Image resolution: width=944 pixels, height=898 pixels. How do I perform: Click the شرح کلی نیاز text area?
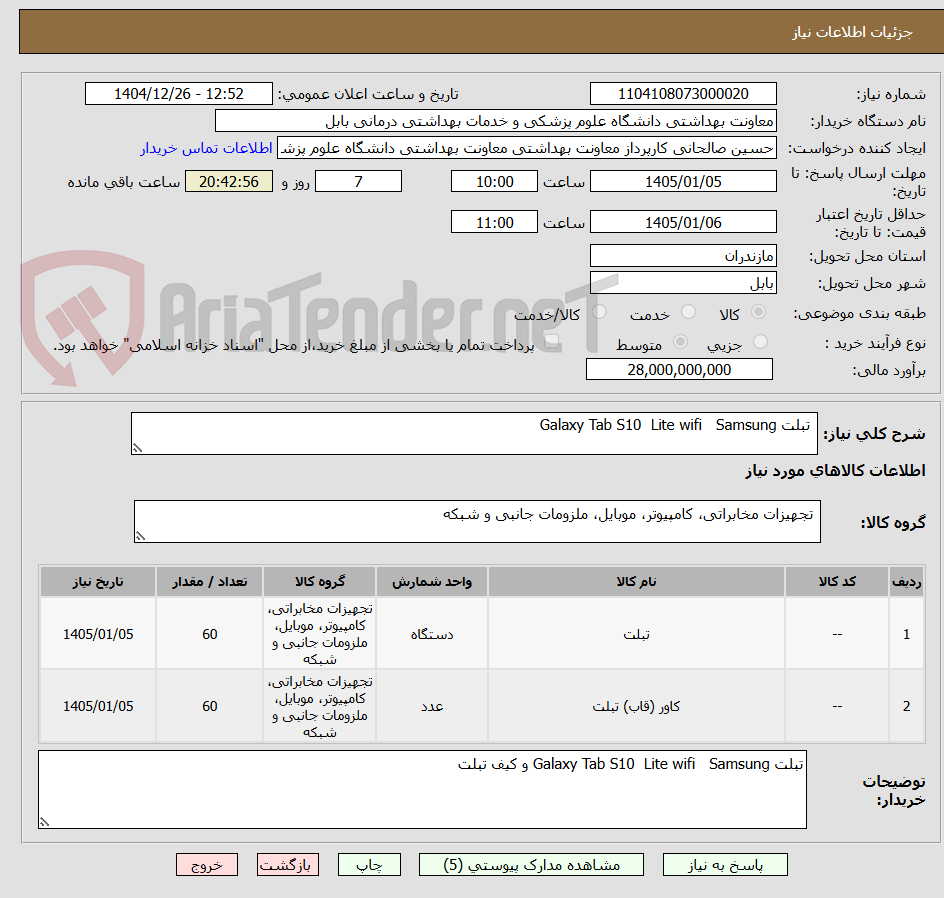pos(474,433)
